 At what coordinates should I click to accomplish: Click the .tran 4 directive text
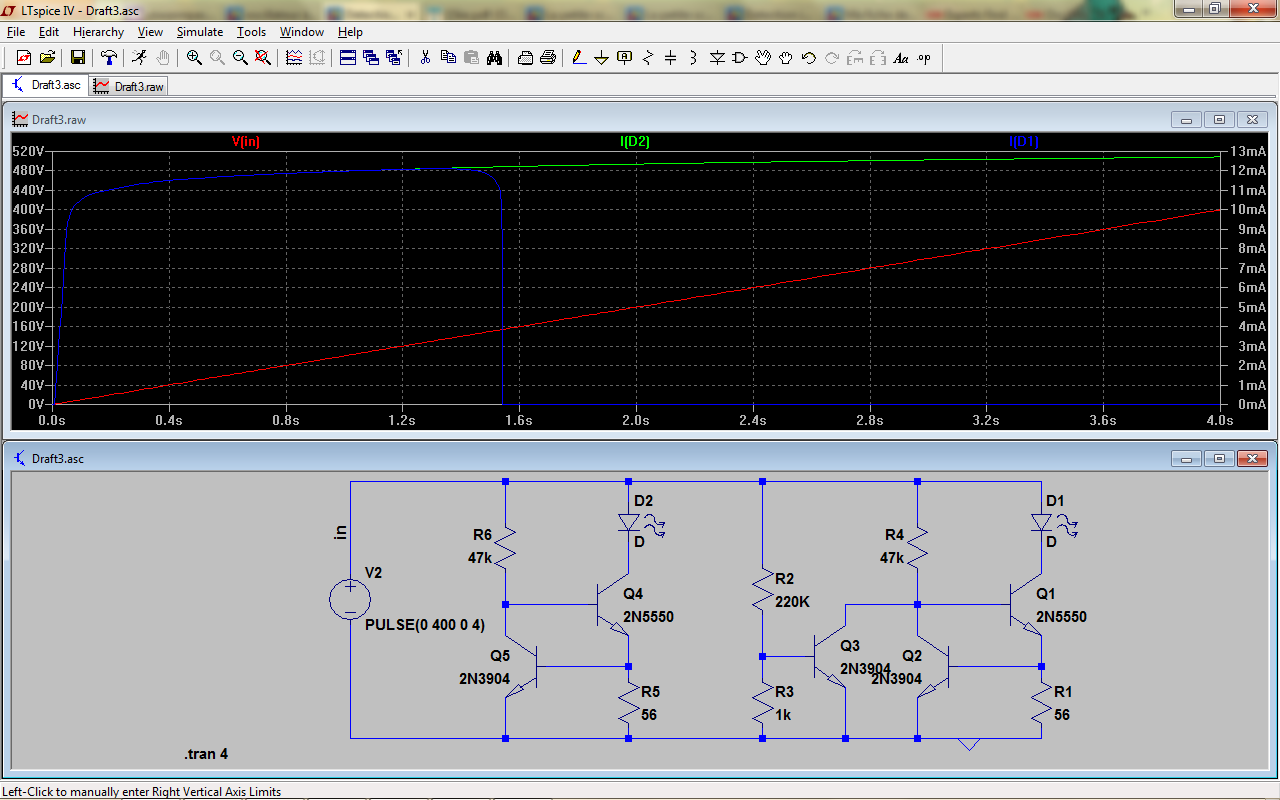click(206, 754)
